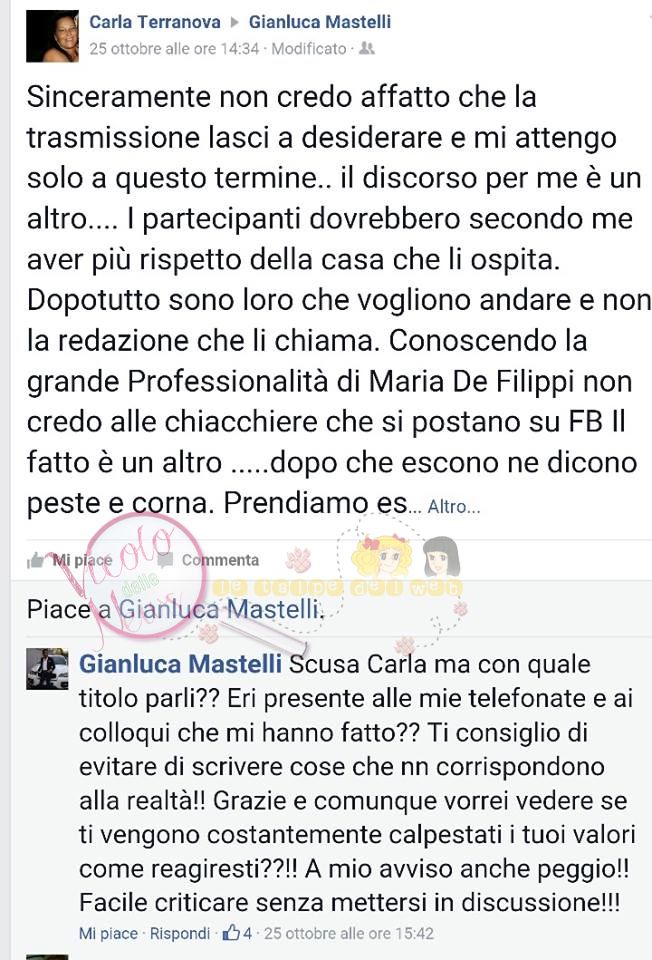Image resolution: width=652 pixels, height=960 pixels.
Task: Click the friends audience icon after Modificato
Action: 366,48
